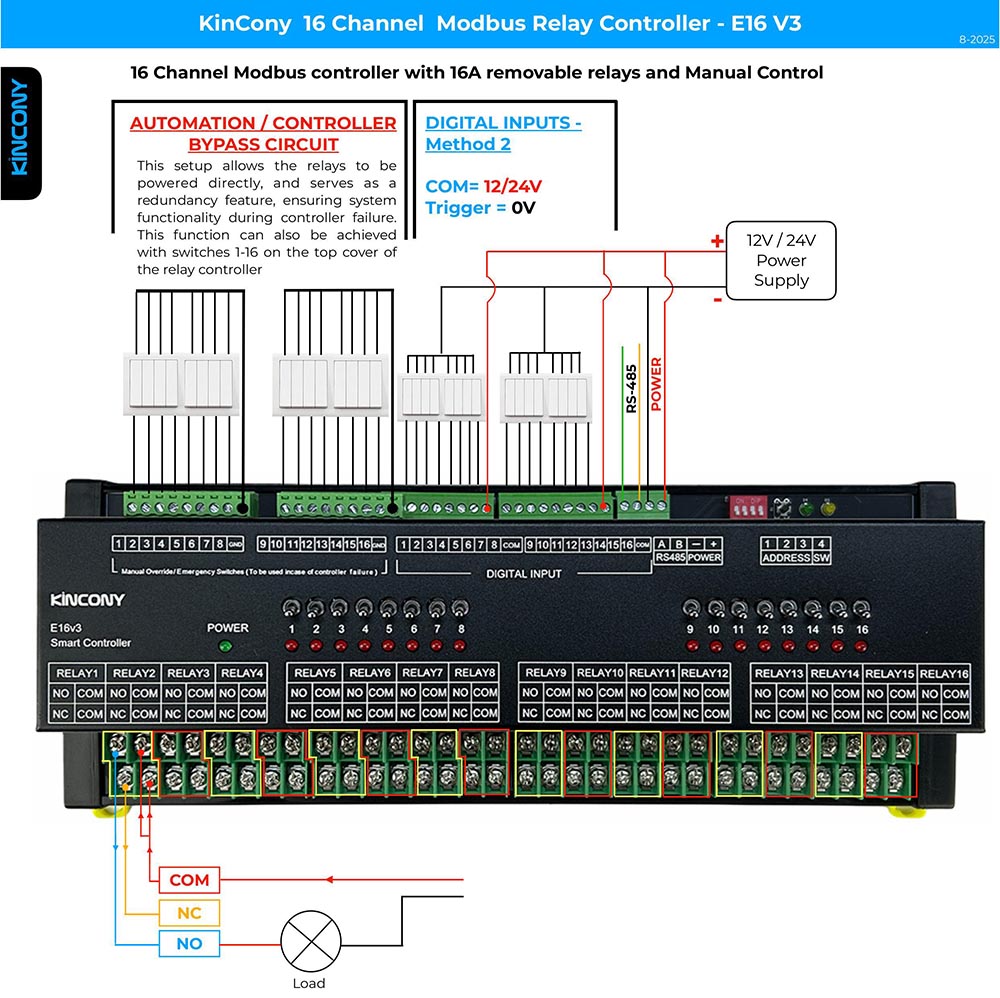Click the 12V / 24V Power Supply box
Image resolution: width=1000 pixels, height=998 pixels.
click(x=781, y=260)
